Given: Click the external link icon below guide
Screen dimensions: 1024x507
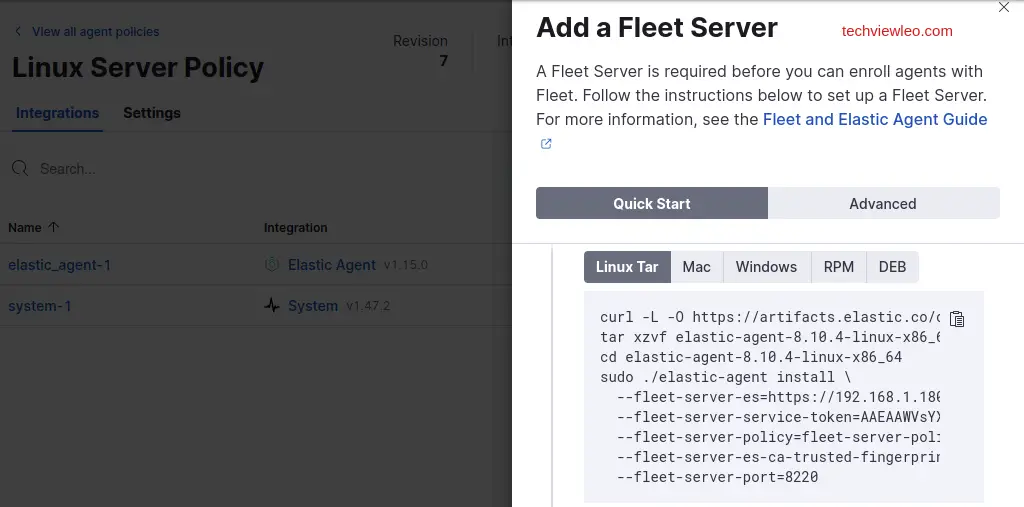Looking at the screenshot, I should pyautogui.click(x=546, y=144).
